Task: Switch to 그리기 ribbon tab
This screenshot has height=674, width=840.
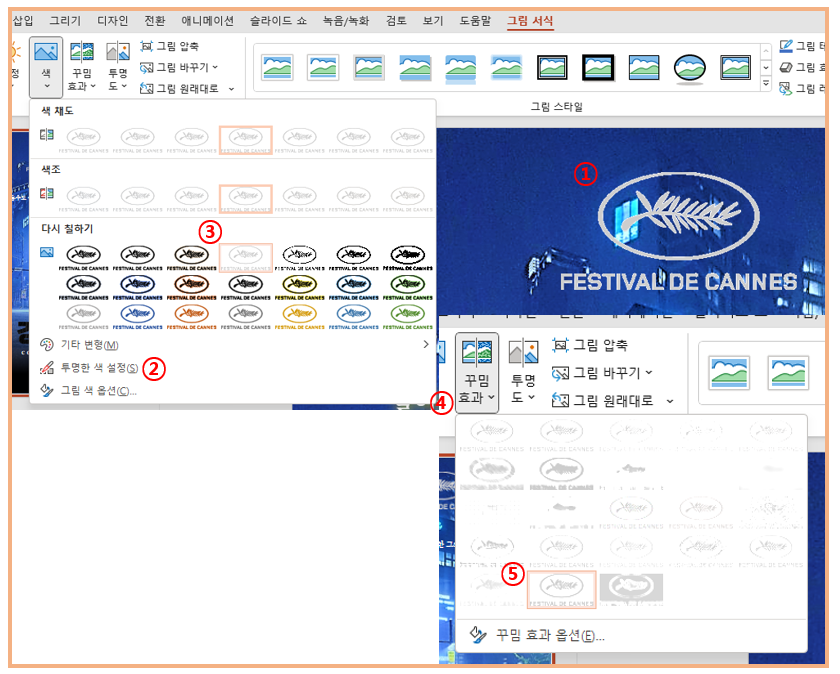Action: click(x=65, y=21)
